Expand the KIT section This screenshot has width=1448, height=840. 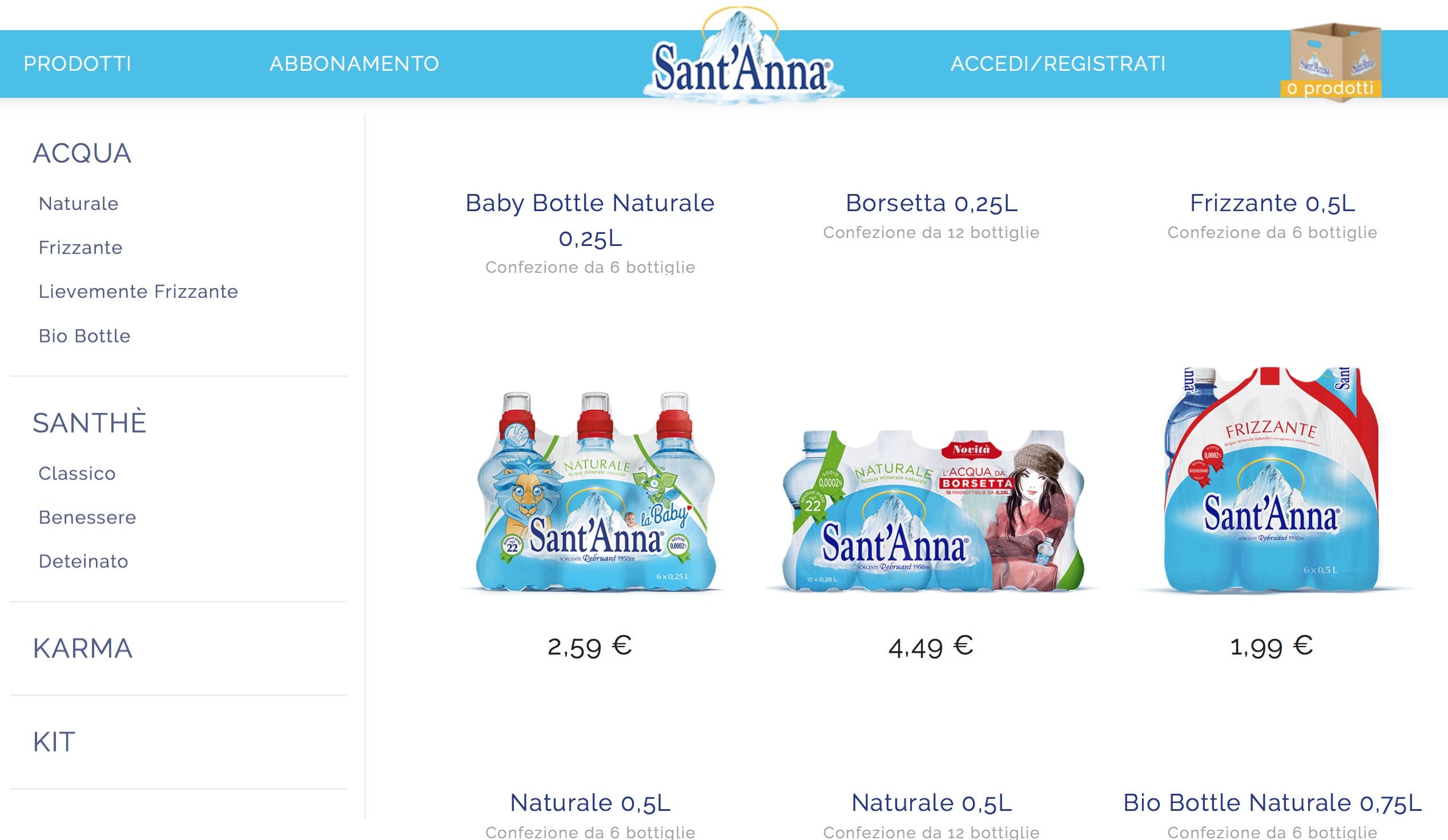coord(54,742)
